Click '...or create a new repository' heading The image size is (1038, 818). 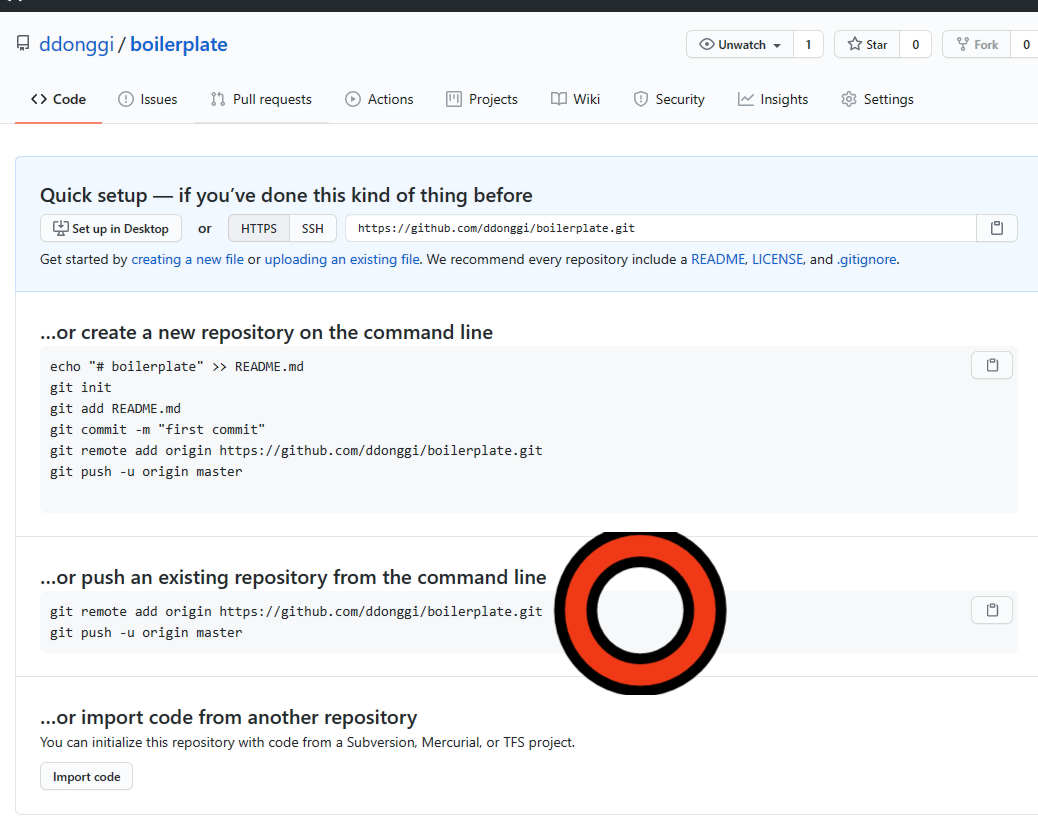pos(266,332)
